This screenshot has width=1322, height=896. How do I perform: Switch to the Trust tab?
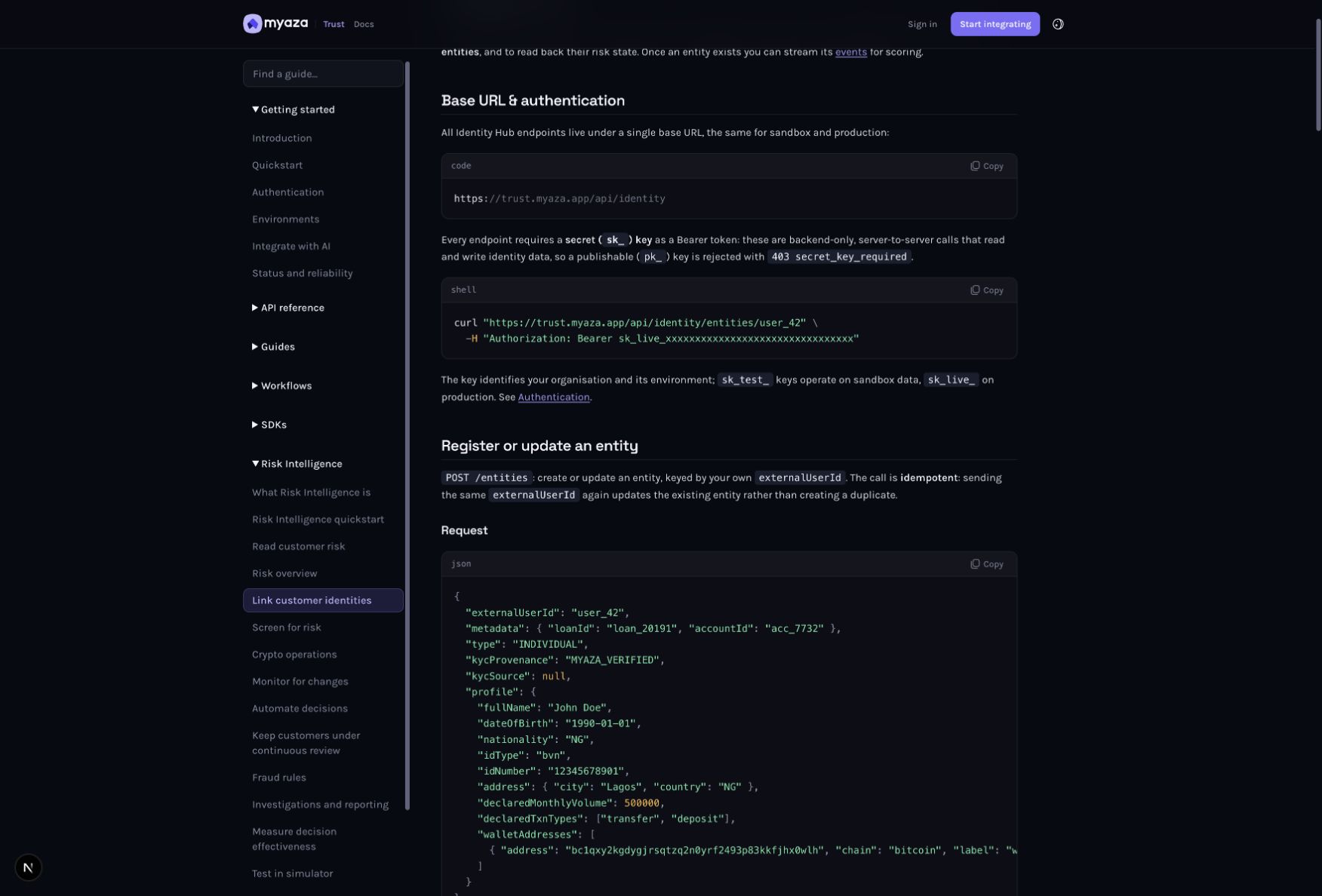[334, 24]
